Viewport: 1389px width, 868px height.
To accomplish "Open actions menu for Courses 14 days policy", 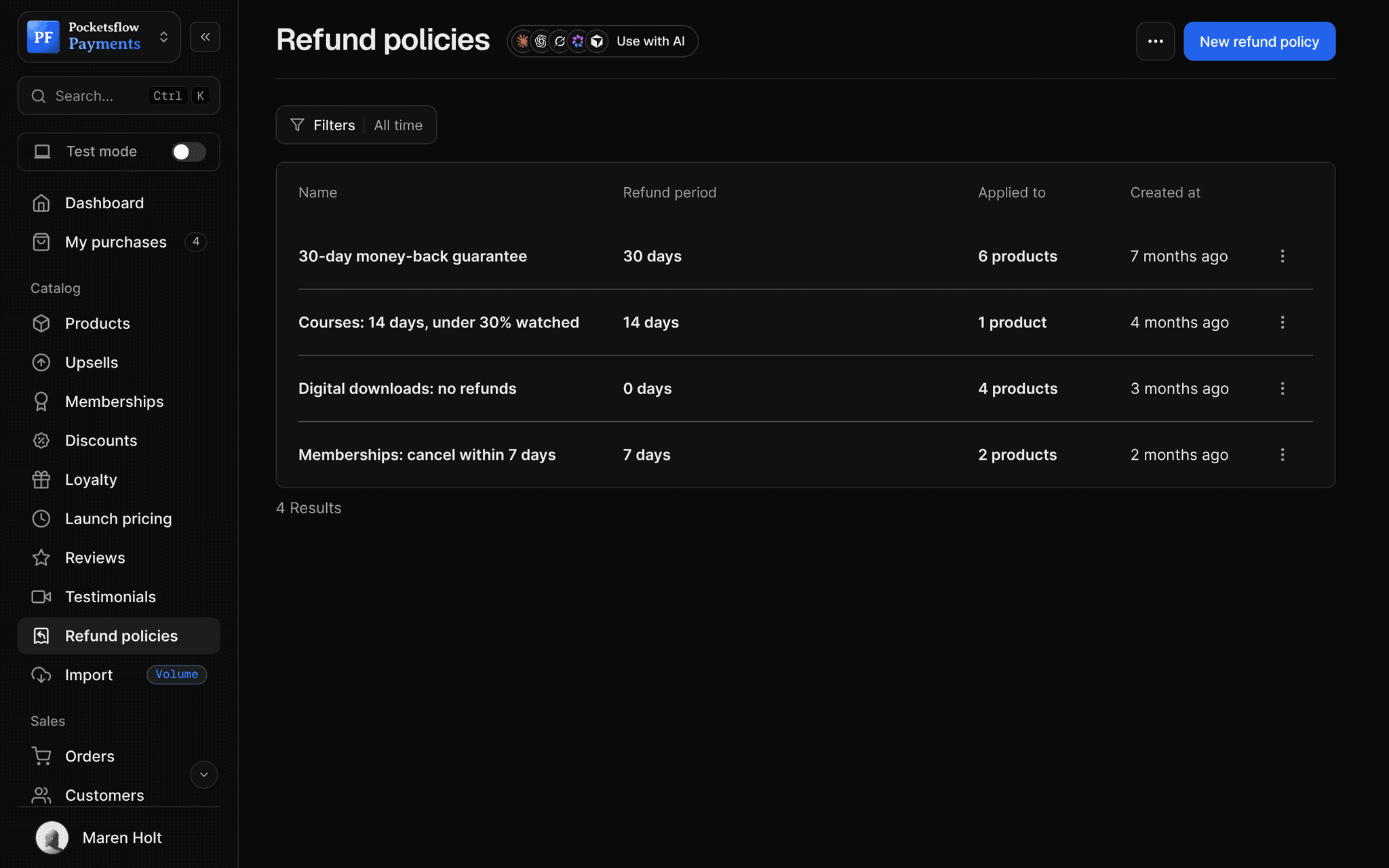I will pyautogui.click(x=1282, y=323).
